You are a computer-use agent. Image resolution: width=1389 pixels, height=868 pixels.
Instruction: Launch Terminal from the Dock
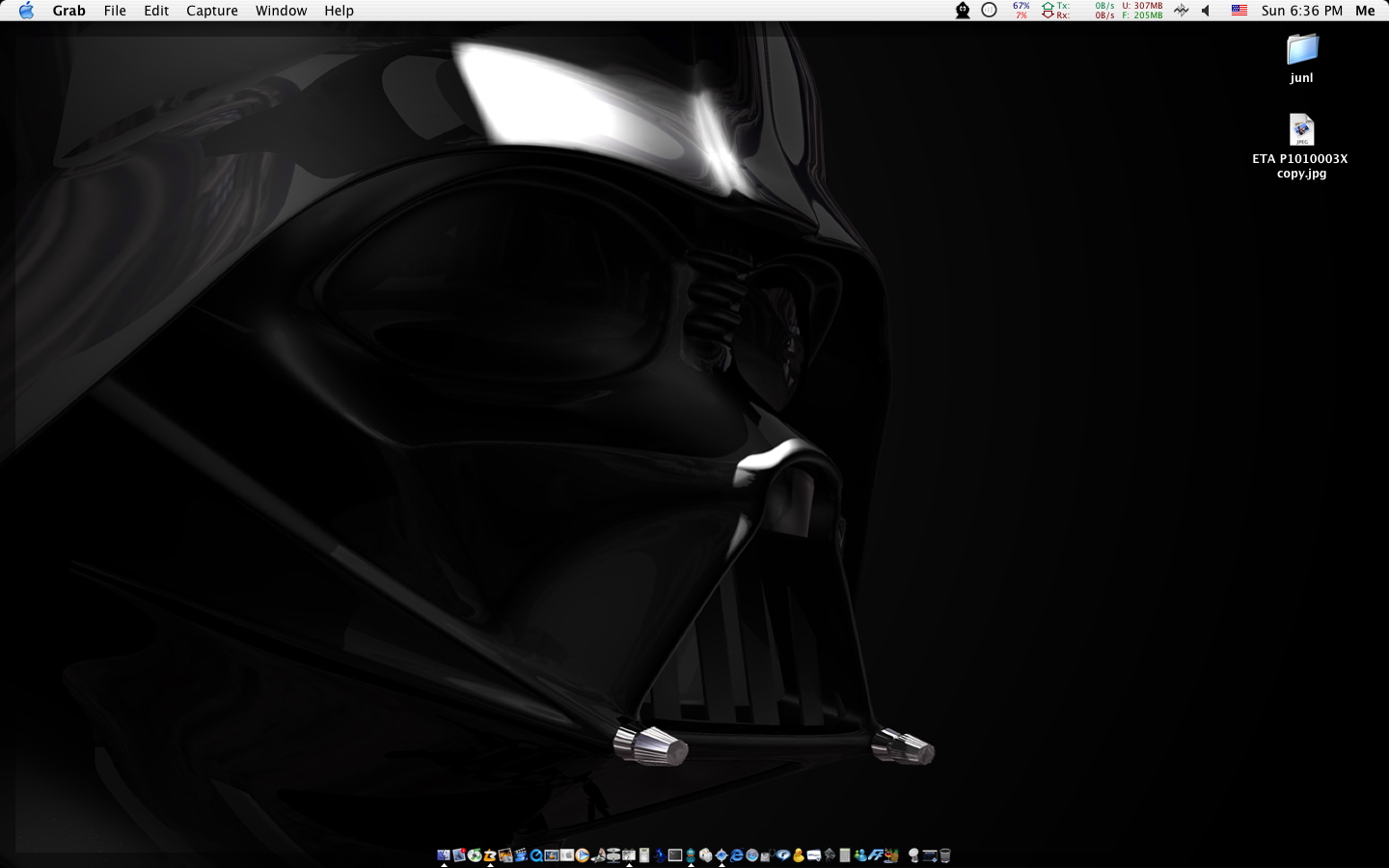(x=674, y=855)
